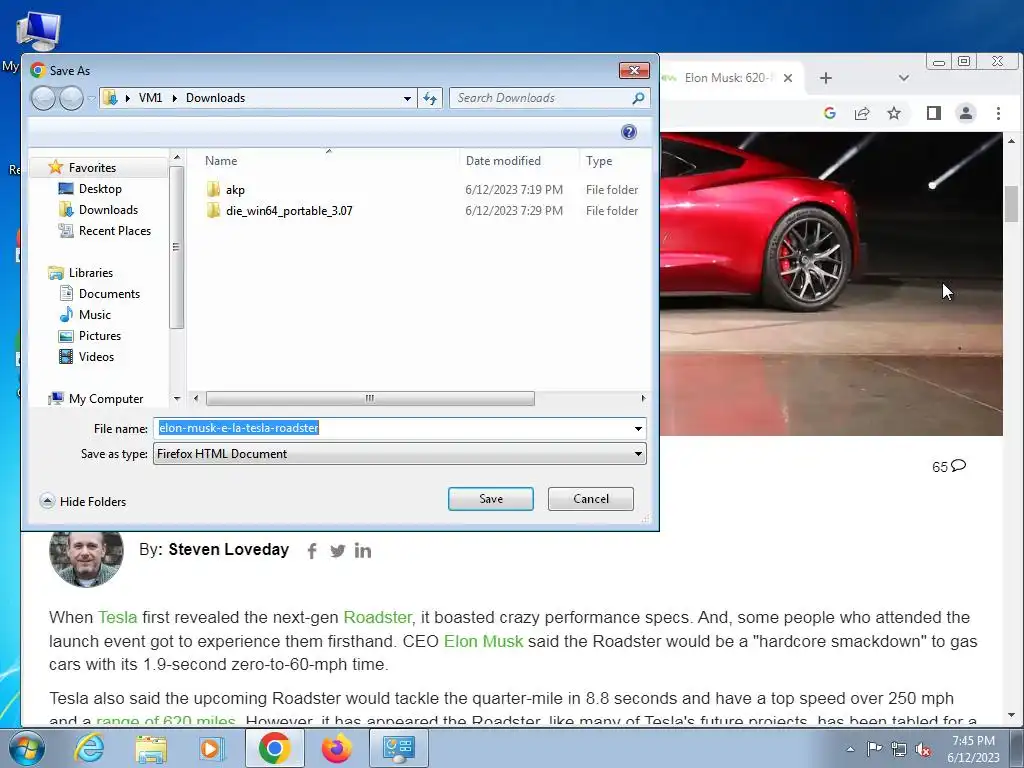Open the 65 comments bubble icon
This screenshot has width=1024, height=768.
(958, 466)
